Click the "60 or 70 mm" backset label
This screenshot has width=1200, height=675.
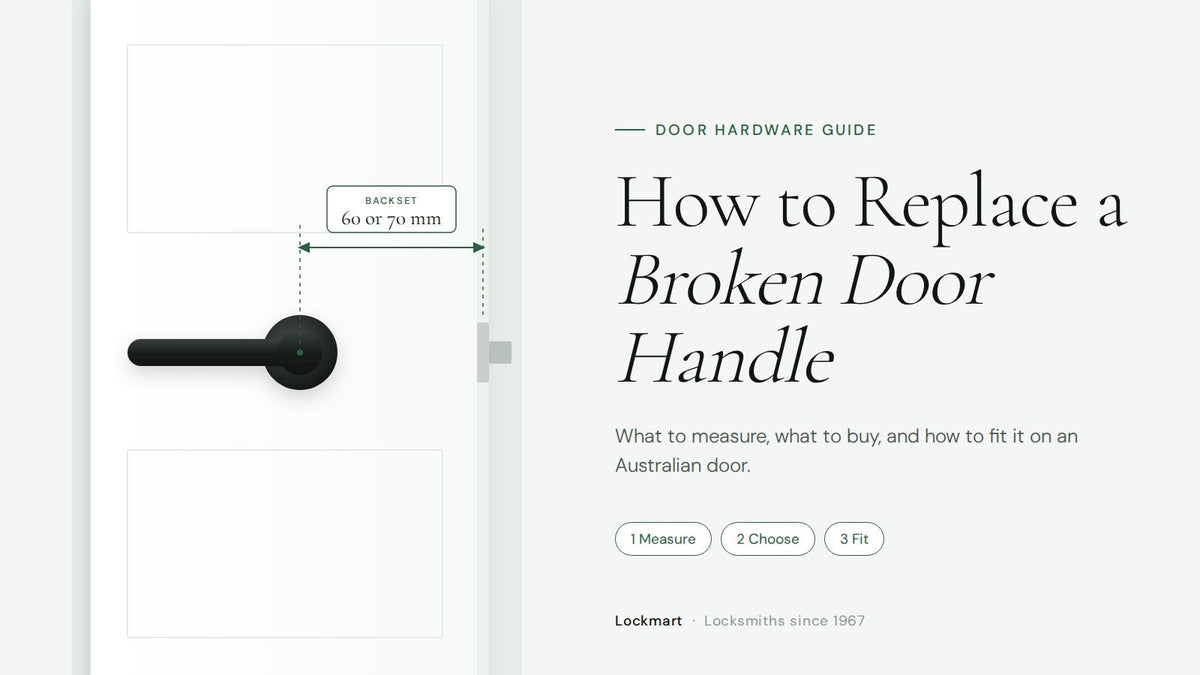point(391,219)
